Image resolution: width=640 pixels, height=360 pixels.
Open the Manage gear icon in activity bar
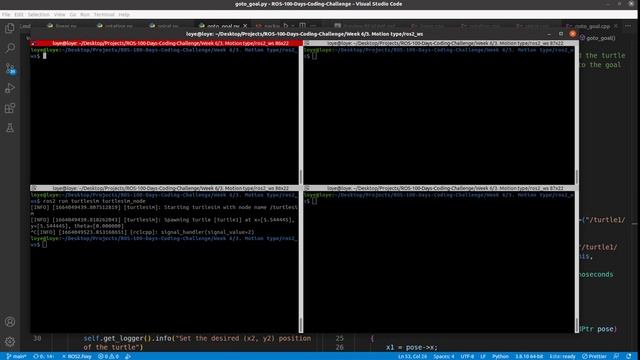(x=10, y=341)
